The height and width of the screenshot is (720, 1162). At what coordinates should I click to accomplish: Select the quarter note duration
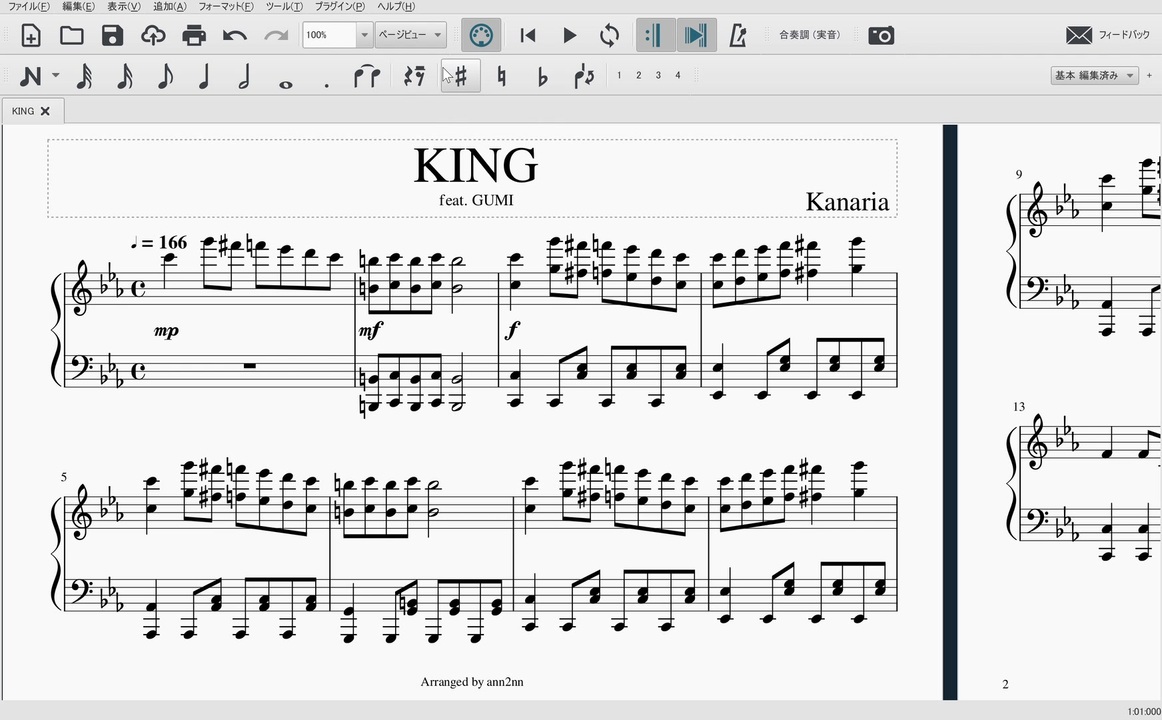[x=205, y=76]
